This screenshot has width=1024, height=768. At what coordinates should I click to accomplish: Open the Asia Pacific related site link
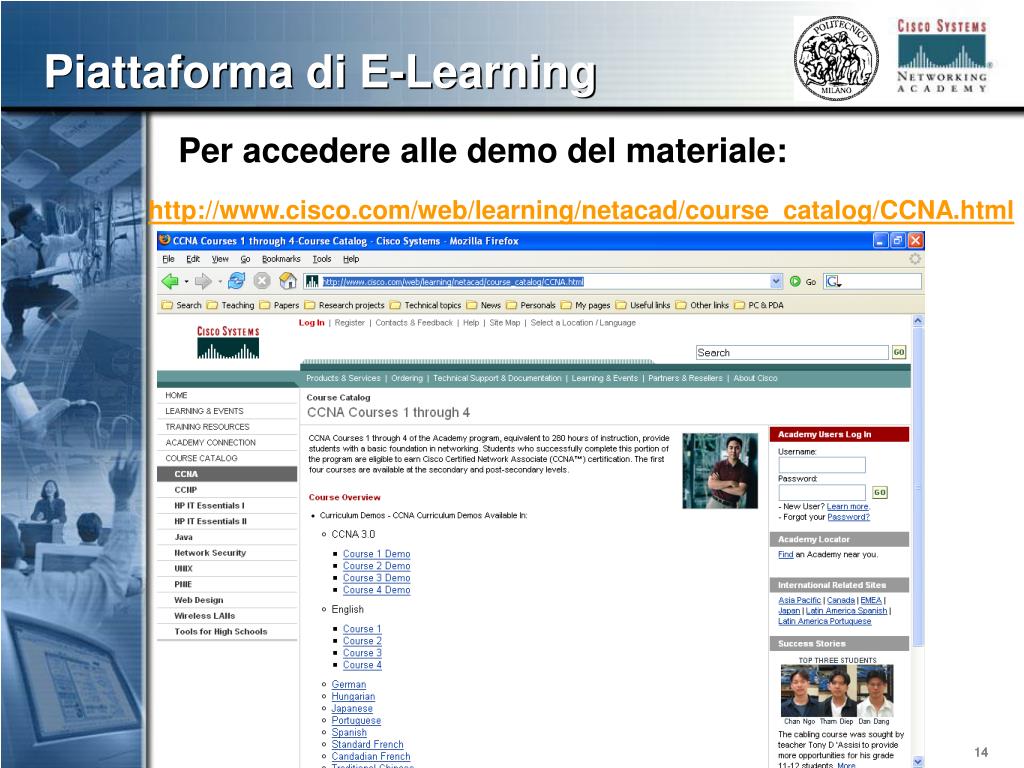pyautogui.click(x=799, y=600)
